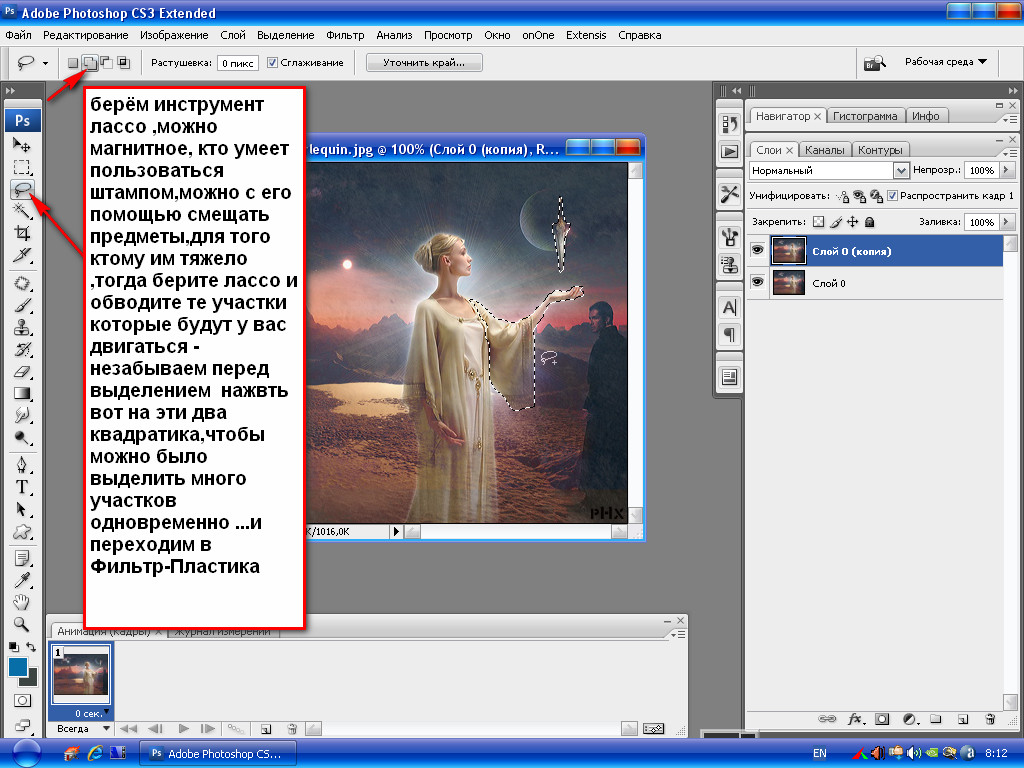Viewport: 1024px width, 768px height.
Task: Hide the Слой 0 (копия) layer
Action: pyautogui.click(x=758, y=250)
